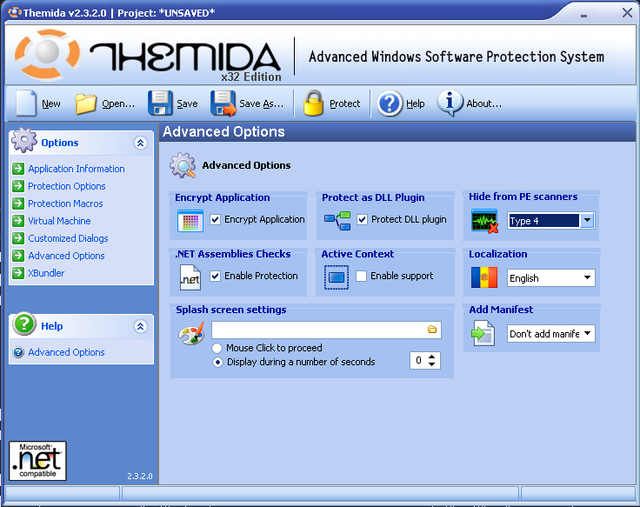Screen dimensions: 640x507
Task: Click the Active Context window icon
Action: click(x=336, y=277)
